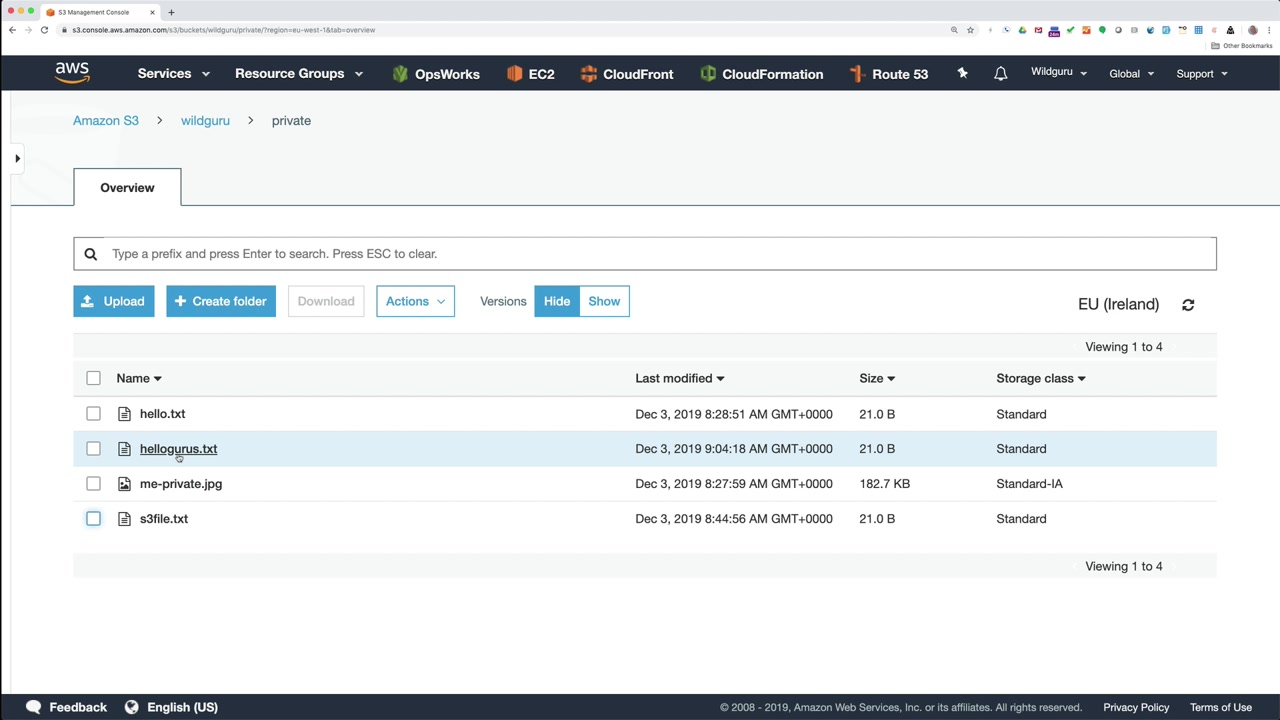The image size is (1280, 720).
Task: Click the pin shortcuts icon
Action: [962, 73]
